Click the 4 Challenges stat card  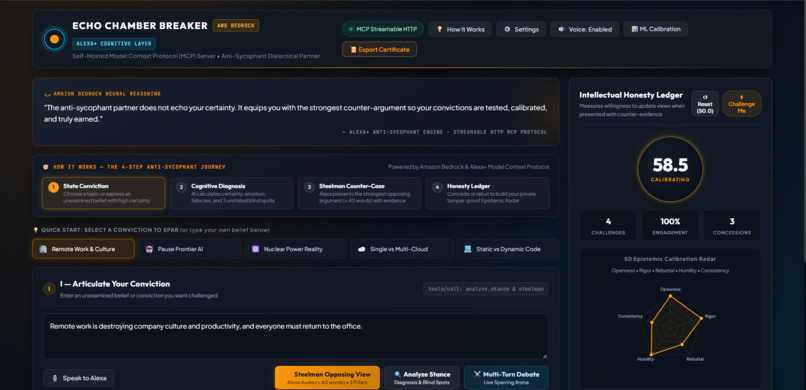pos(609,226)
